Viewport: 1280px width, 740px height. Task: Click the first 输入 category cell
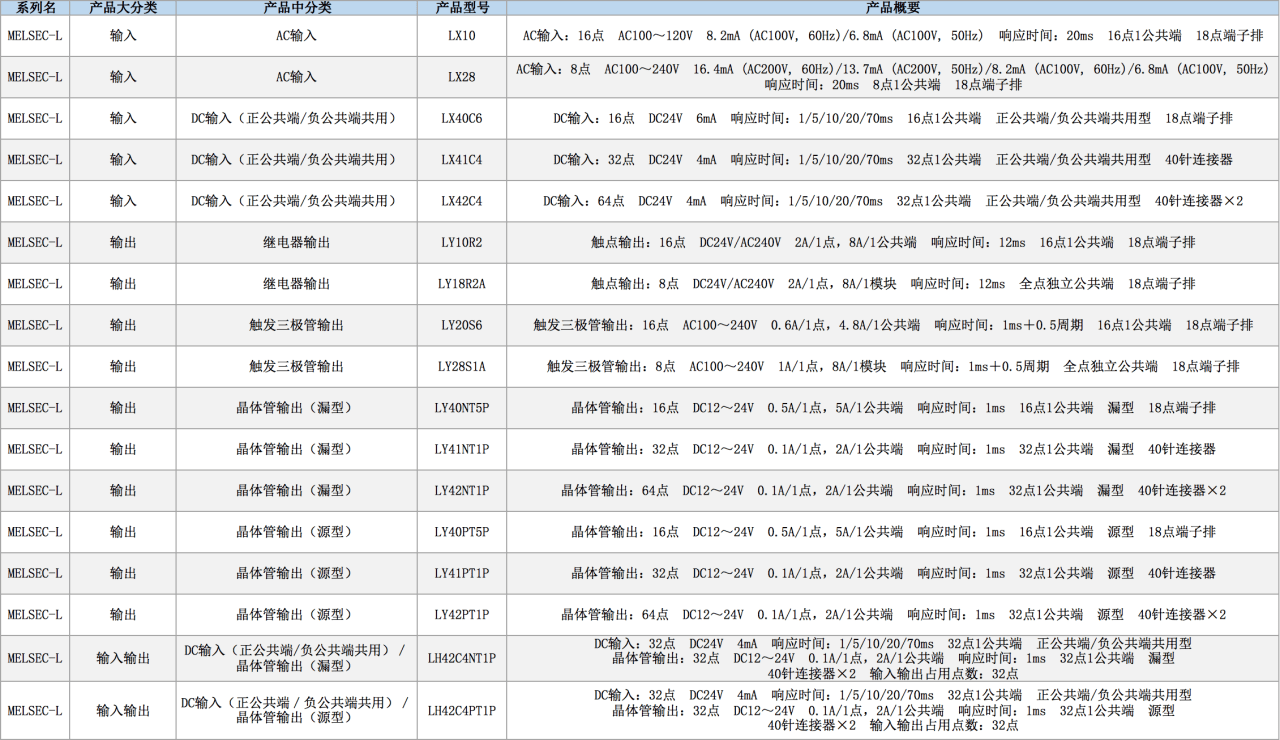122,36
